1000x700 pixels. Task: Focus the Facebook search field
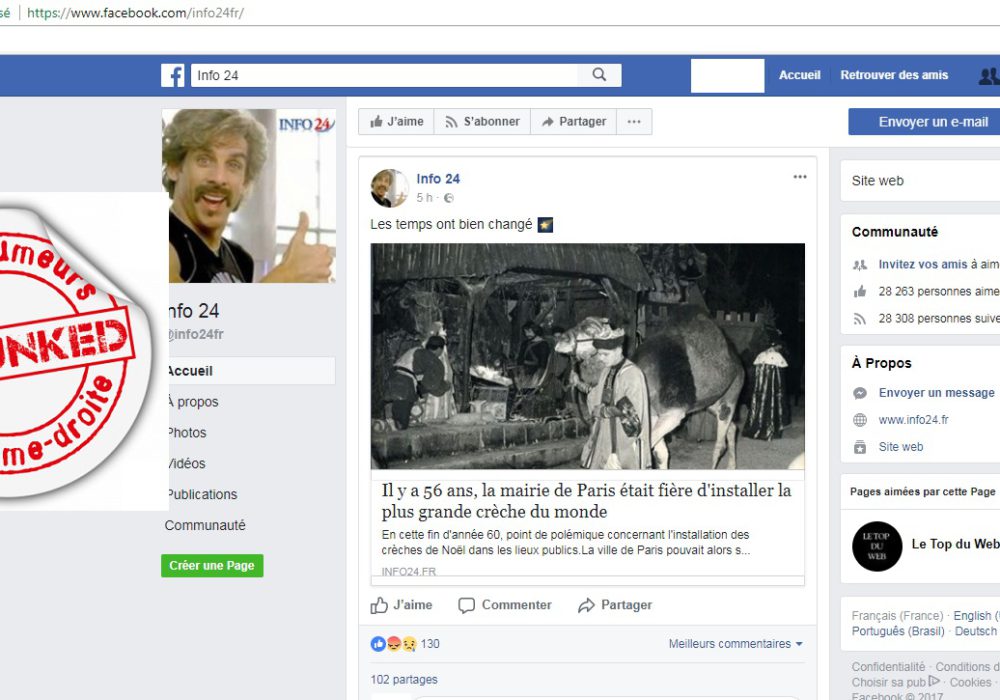pos(384,75)
